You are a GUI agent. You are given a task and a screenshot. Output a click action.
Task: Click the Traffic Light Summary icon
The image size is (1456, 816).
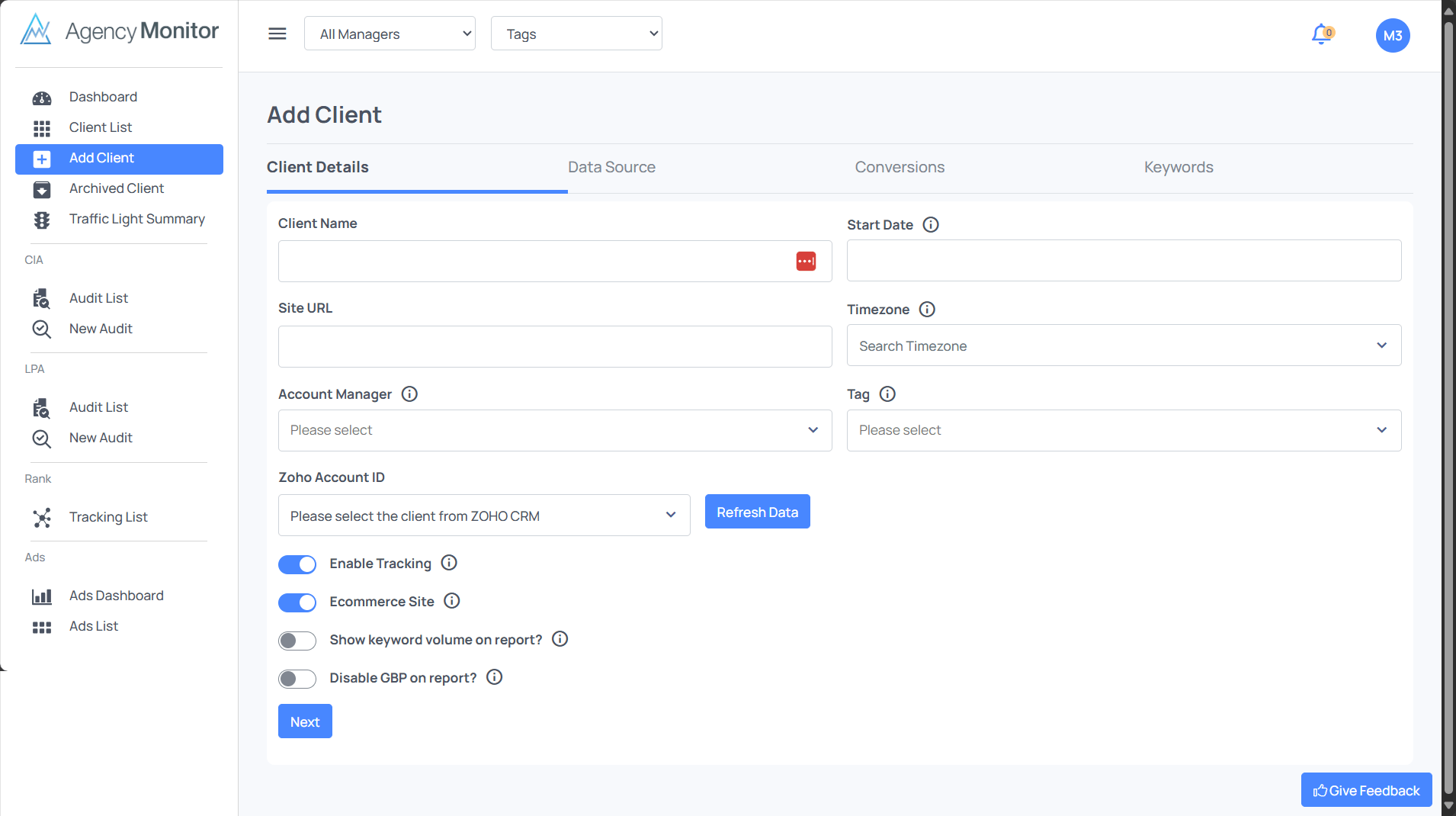[42, 220]
